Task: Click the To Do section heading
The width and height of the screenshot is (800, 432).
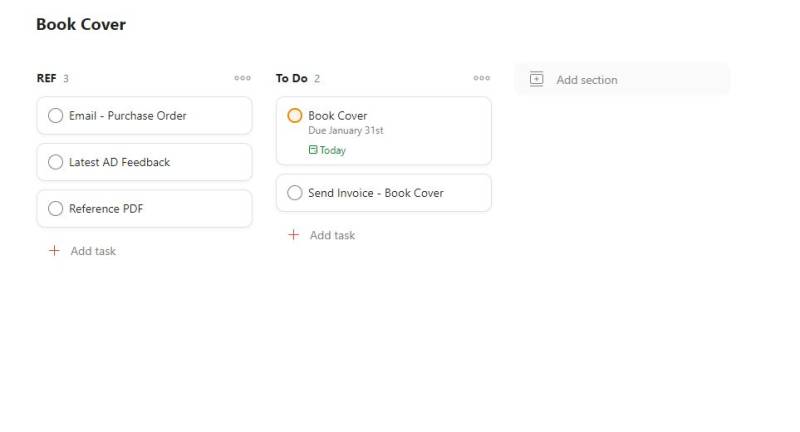Action: point(291,78)
